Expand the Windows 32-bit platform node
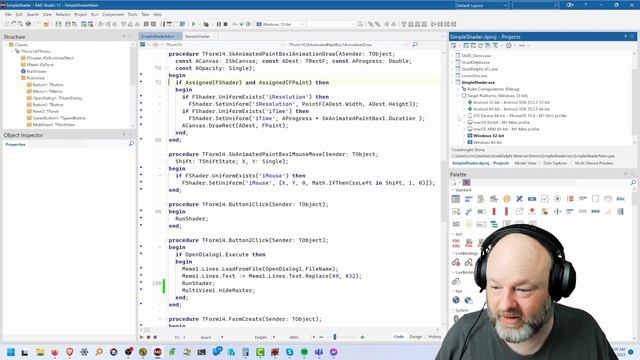The width and height of the screenshot is (640, 360). [464, 136]
